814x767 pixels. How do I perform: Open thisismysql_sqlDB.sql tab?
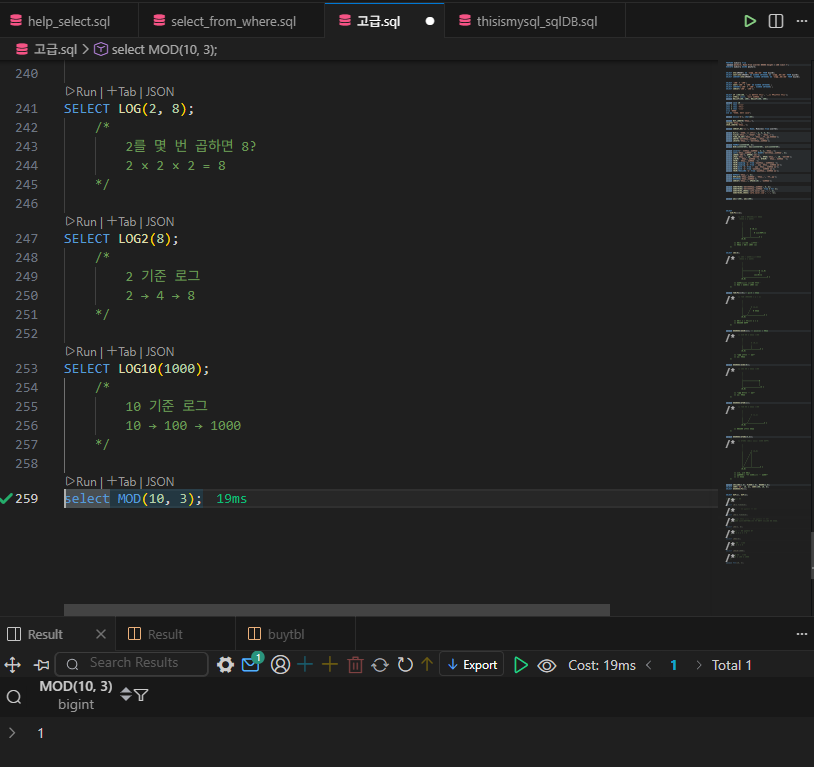[537, 21]
